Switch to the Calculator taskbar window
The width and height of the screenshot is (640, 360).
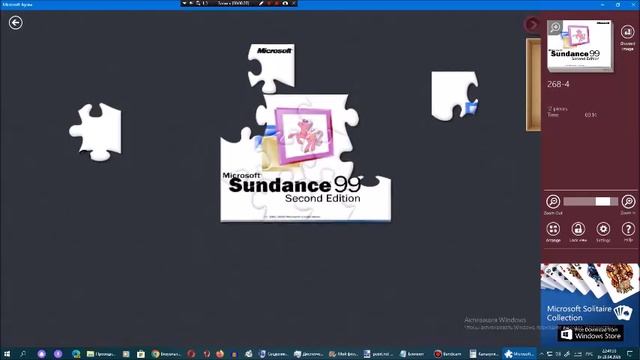pos(483,354)
